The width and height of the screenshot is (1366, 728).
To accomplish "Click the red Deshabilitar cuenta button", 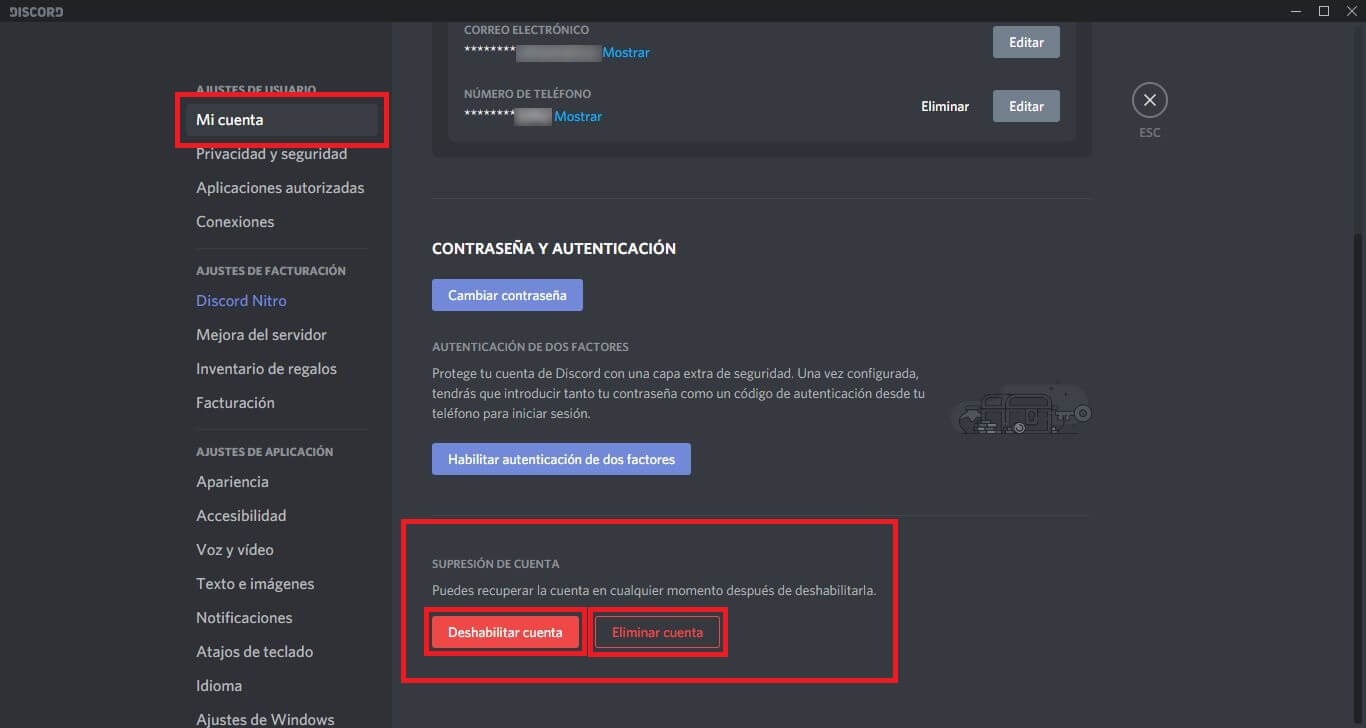I will click(x=505, y=632).
